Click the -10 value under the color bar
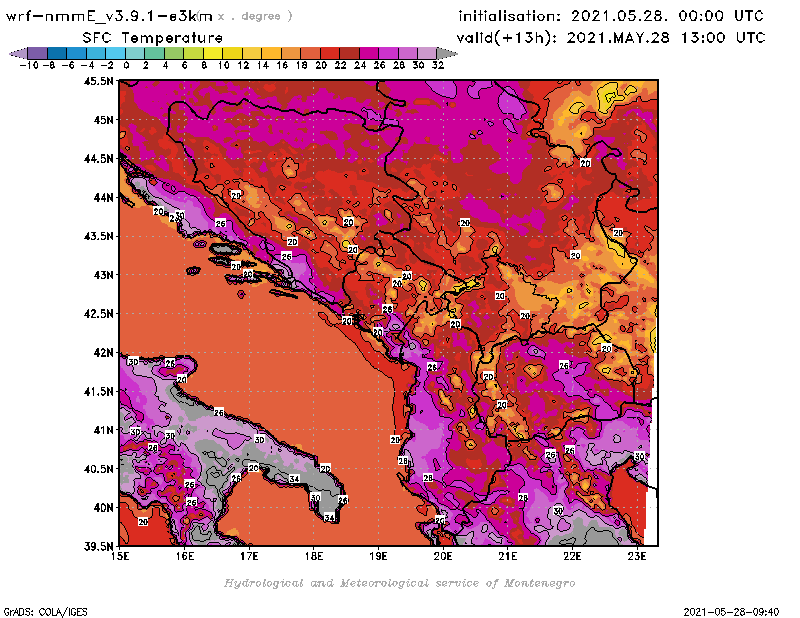 [x=29, y=65]
